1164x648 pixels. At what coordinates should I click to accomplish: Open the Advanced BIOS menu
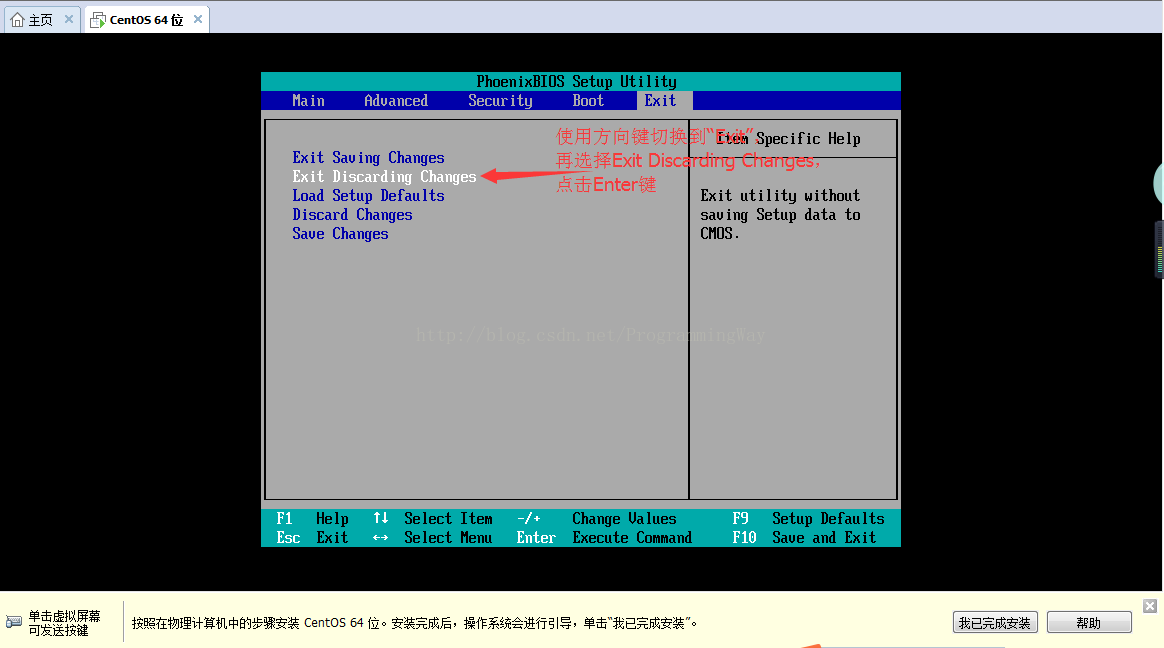396,101
